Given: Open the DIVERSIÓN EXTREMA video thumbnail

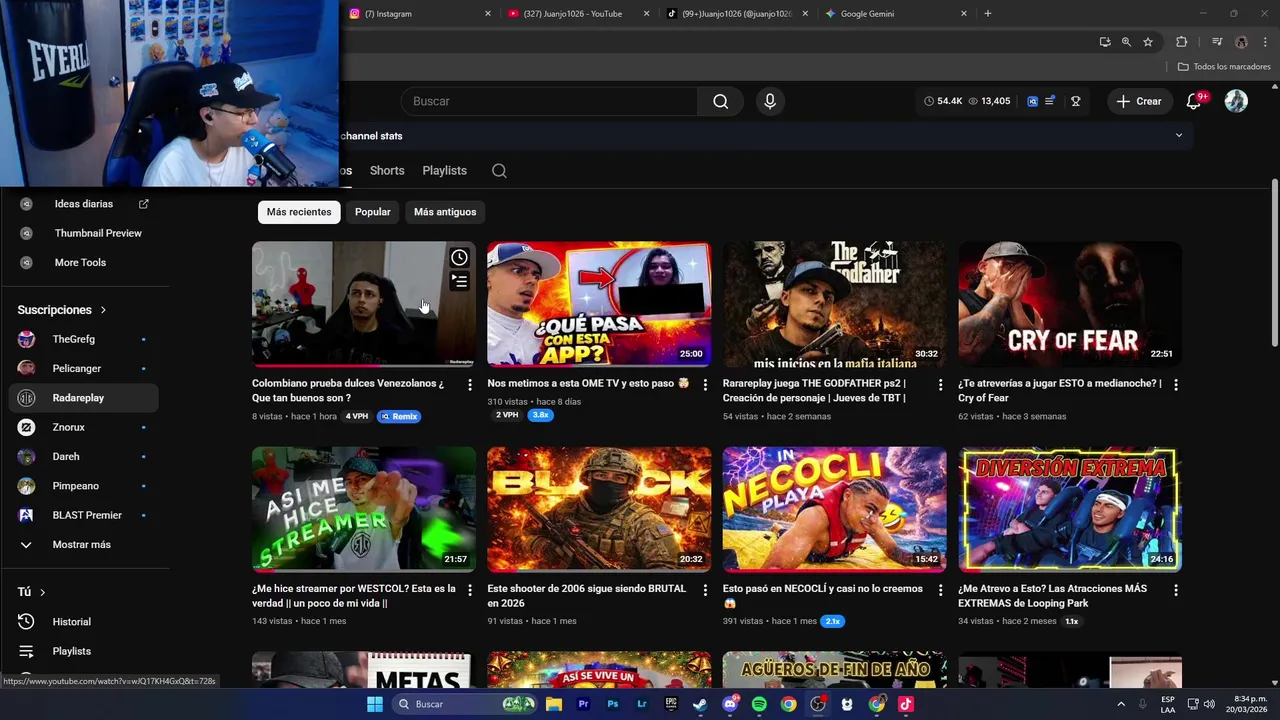Looking at the screenshot, I should (x=1070, y=510).
